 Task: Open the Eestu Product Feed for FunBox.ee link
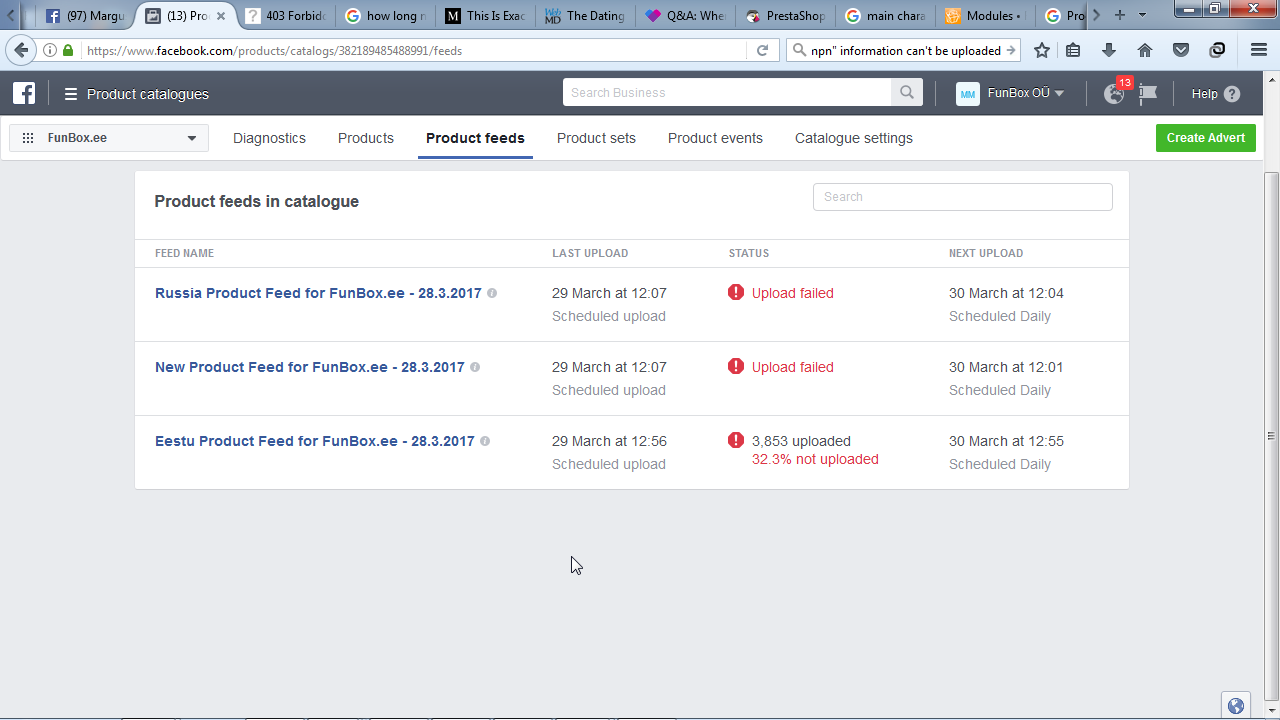(315, 441)
